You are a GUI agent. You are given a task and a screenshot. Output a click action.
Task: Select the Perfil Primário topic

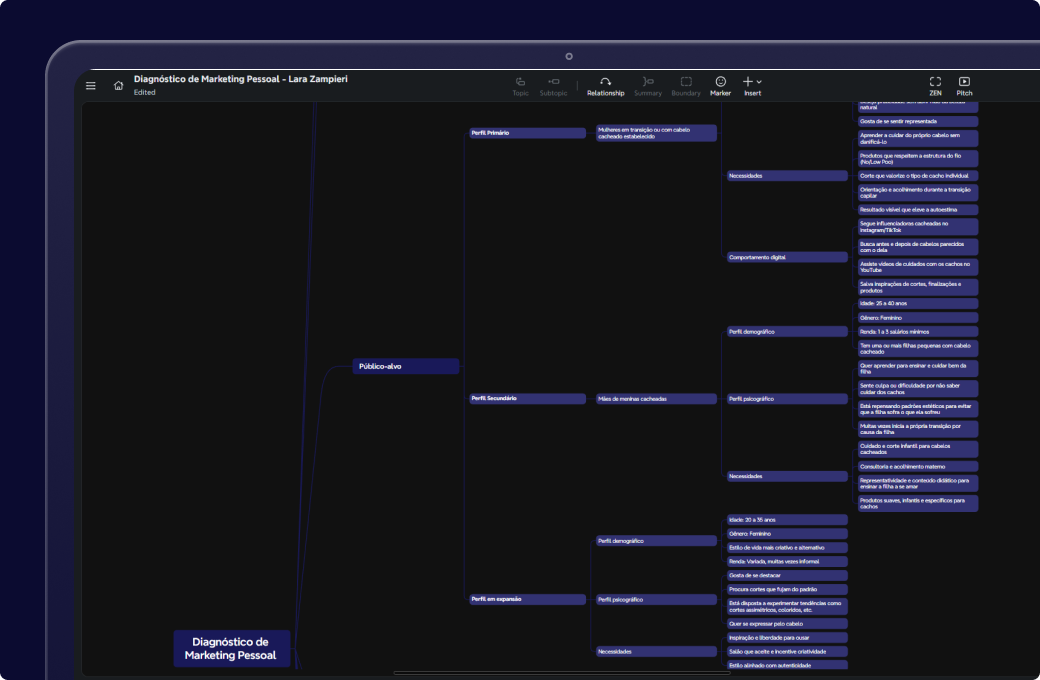tap(527, 133)
